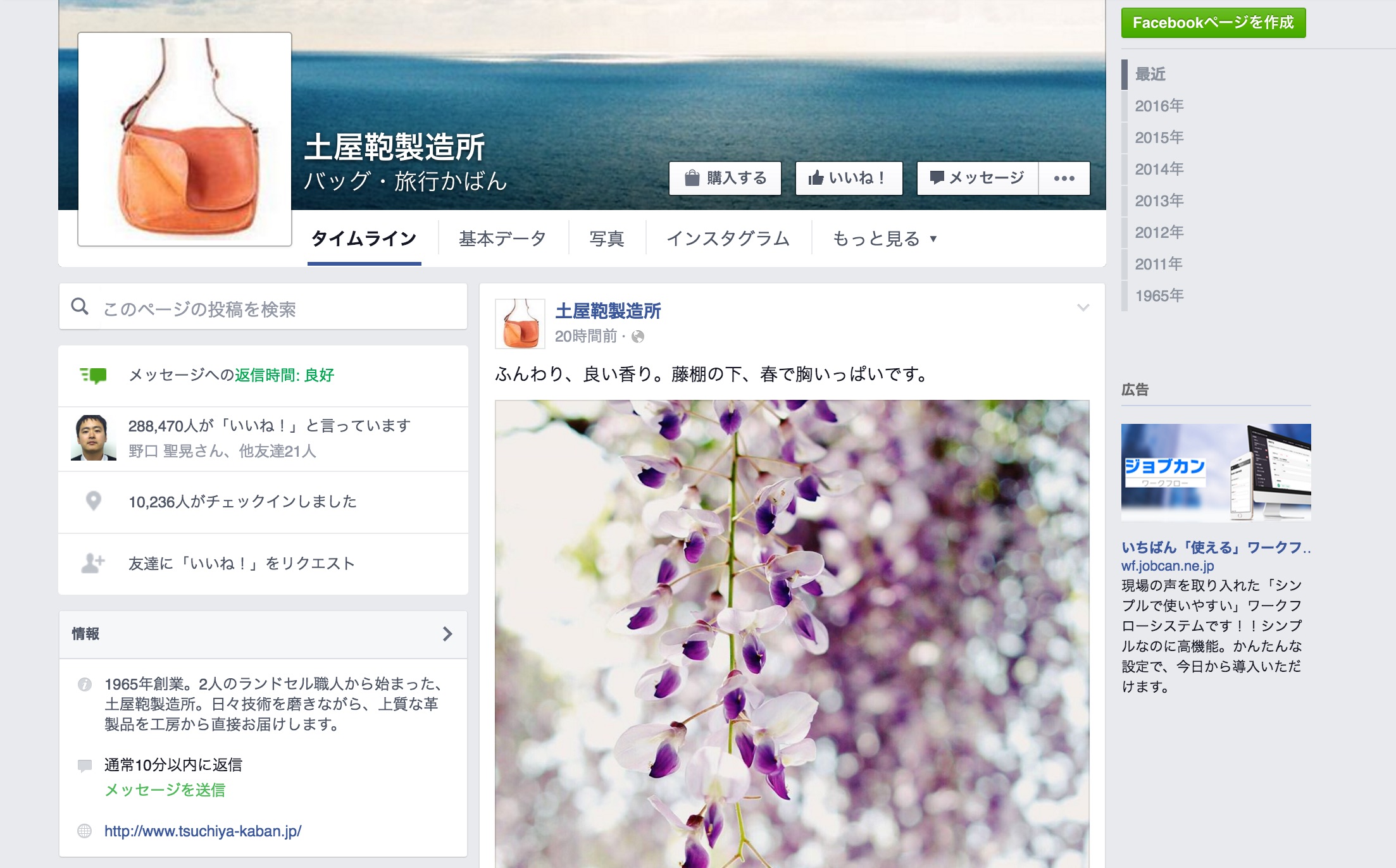Click the magnifier search icon
This screenshot has width=1396, height=868.
80,307
